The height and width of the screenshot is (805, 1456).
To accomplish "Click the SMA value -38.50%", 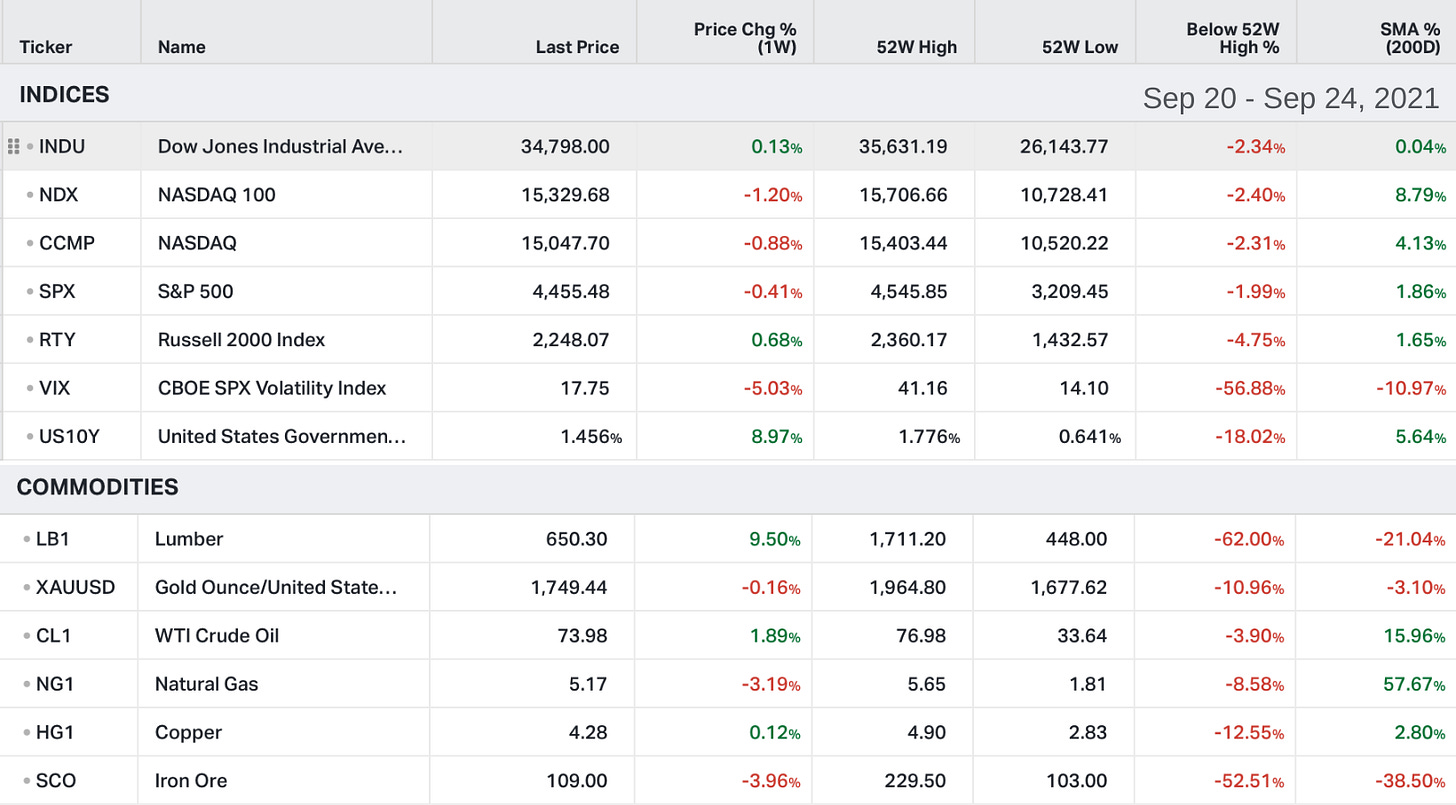I will click(1409, 781).
